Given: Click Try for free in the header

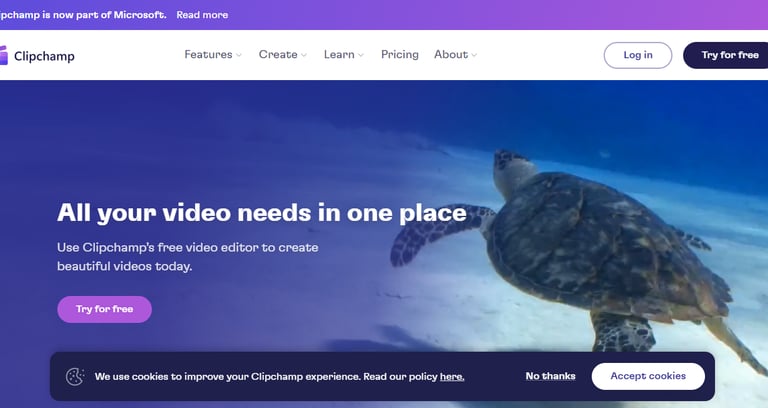Looking at the screenshot, I should (726, 55).
